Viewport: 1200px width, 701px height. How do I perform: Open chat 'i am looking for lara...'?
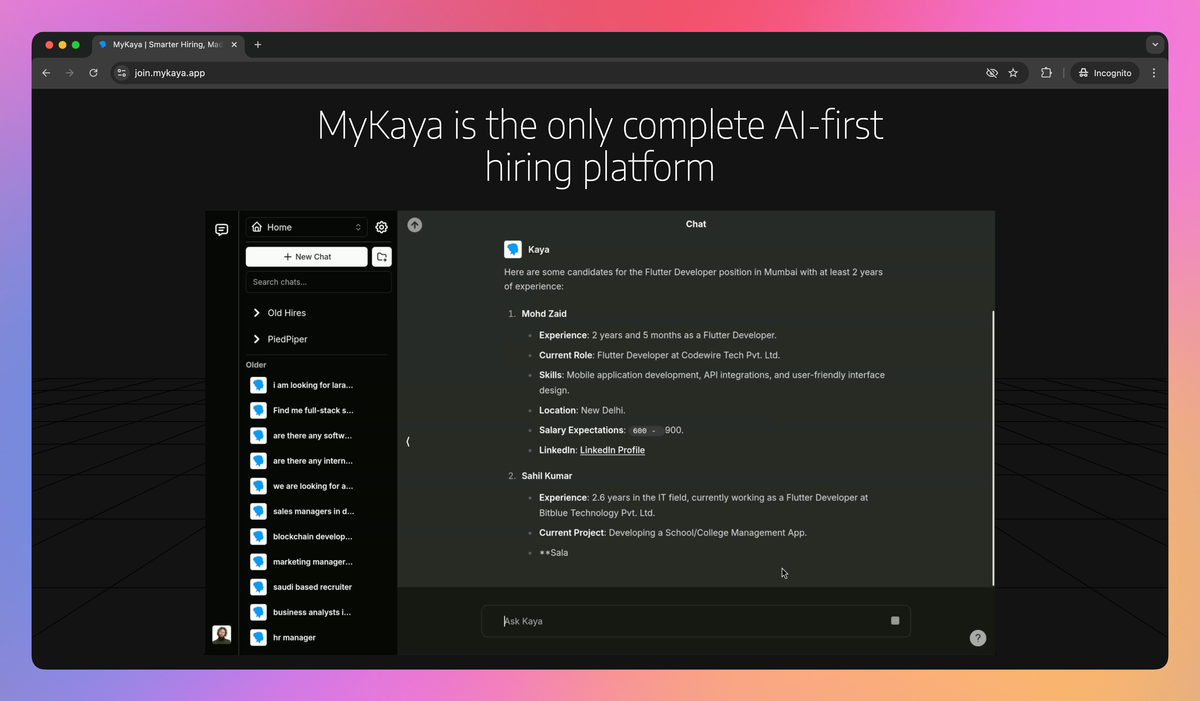click(313, 385)
